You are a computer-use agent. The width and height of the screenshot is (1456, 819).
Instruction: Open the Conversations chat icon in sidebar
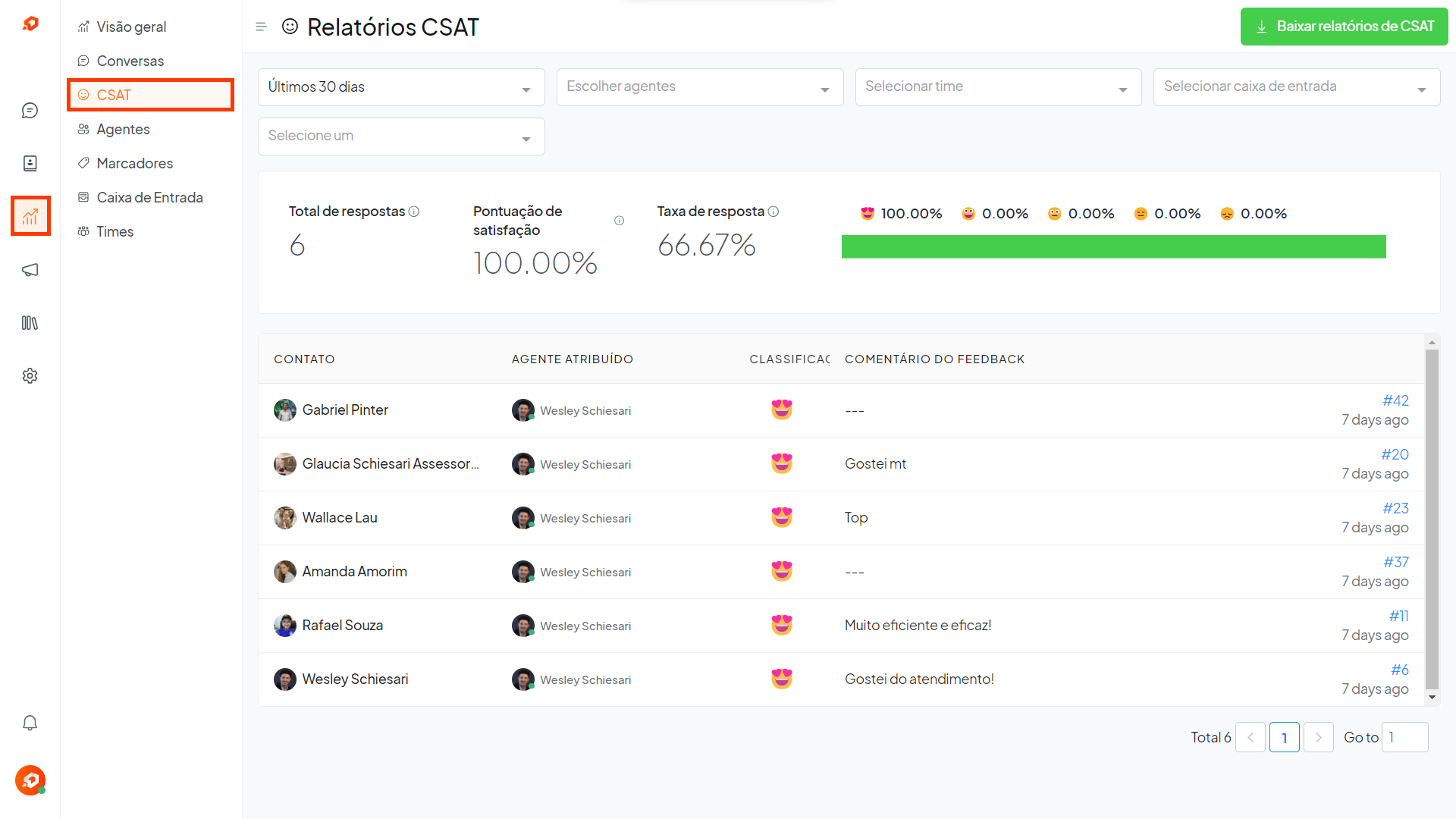(30, 111)
